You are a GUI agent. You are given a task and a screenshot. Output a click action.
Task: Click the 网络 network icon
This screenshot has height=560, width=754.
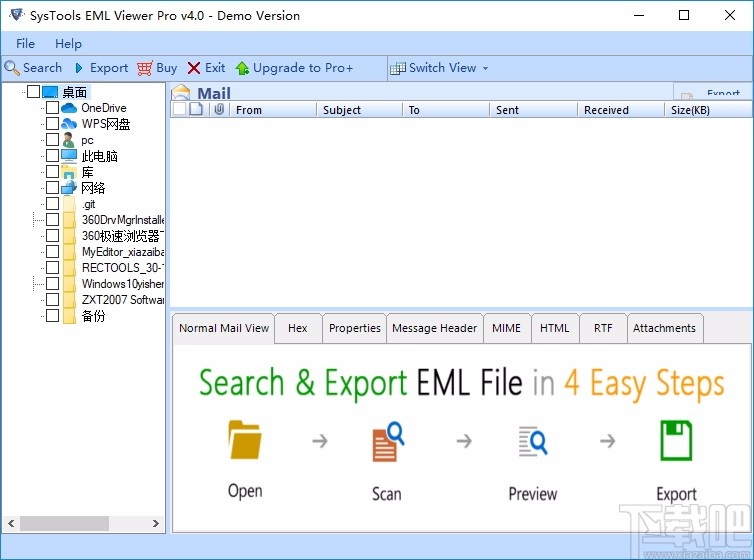point(69,187)
